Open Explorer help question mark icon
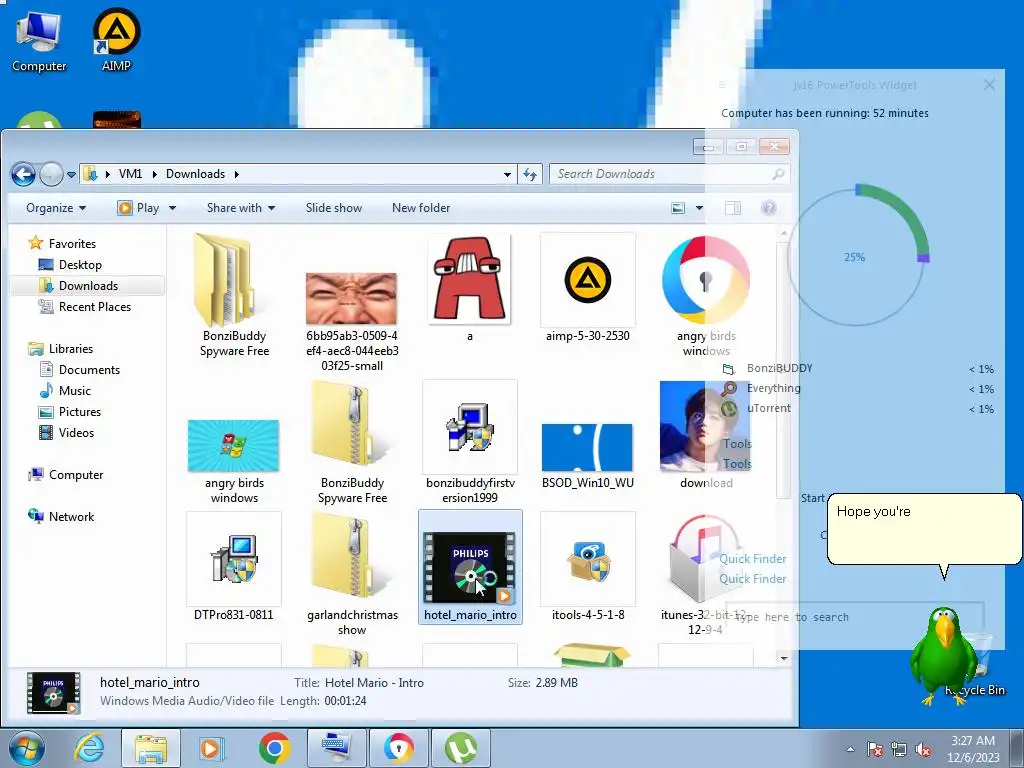 pyautogui.click(x=769, y=208)
